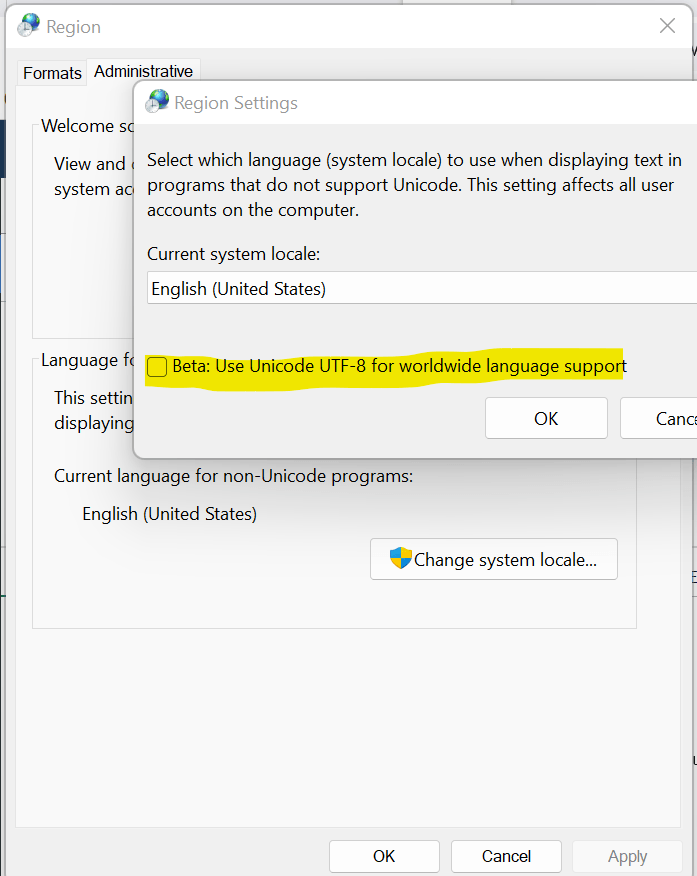Screen dimensions: 697x876
Task: Click the Change system locale... button text
Action: tap(505, 560)
